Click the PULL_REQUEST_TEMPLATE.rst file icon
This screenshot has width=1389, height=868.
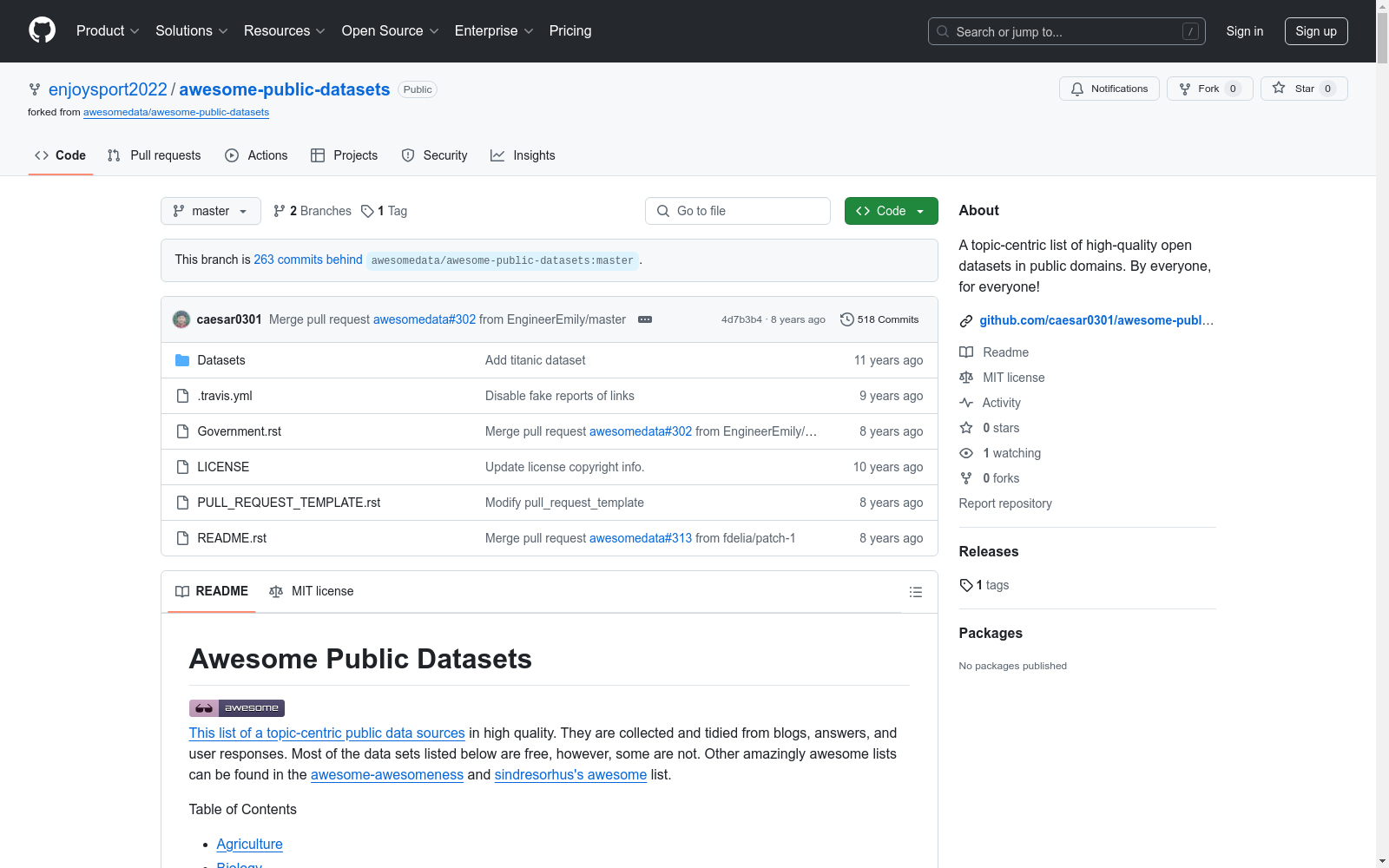click(182, 503)
